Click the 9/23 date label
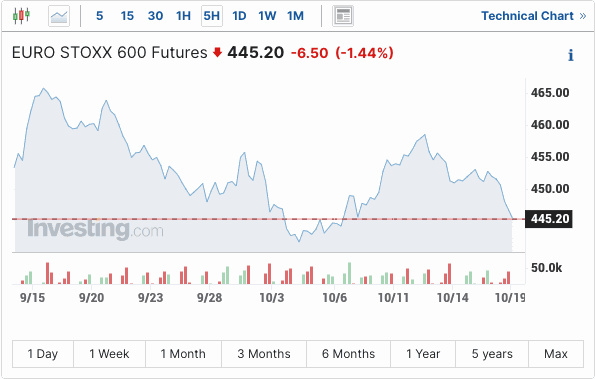Screen dimensions: 595x379 [151, 298]
